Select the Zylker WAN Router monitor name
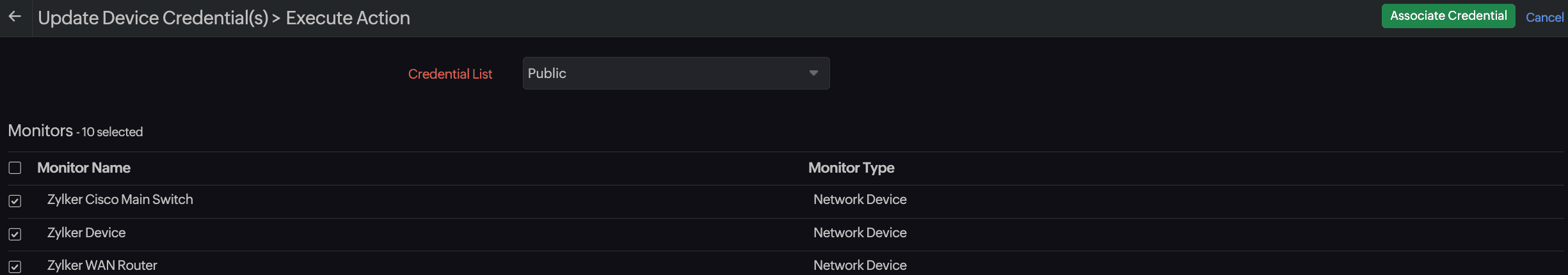 click(x=102, y=265)
